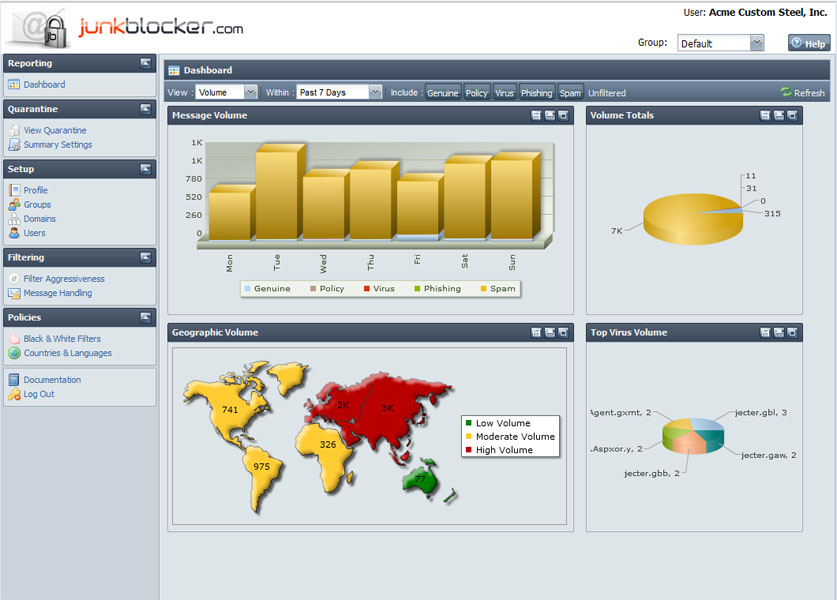This screenshot has height=600, width=837.
Task: Click the Dashboard icon in Reporting sidebar
Action: 14,84
